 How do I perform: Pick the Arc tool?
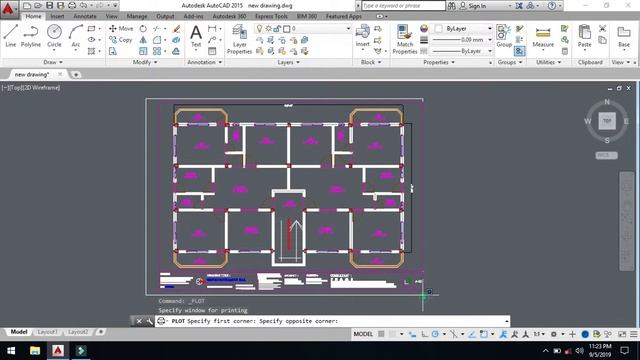(x=76, y=36)
